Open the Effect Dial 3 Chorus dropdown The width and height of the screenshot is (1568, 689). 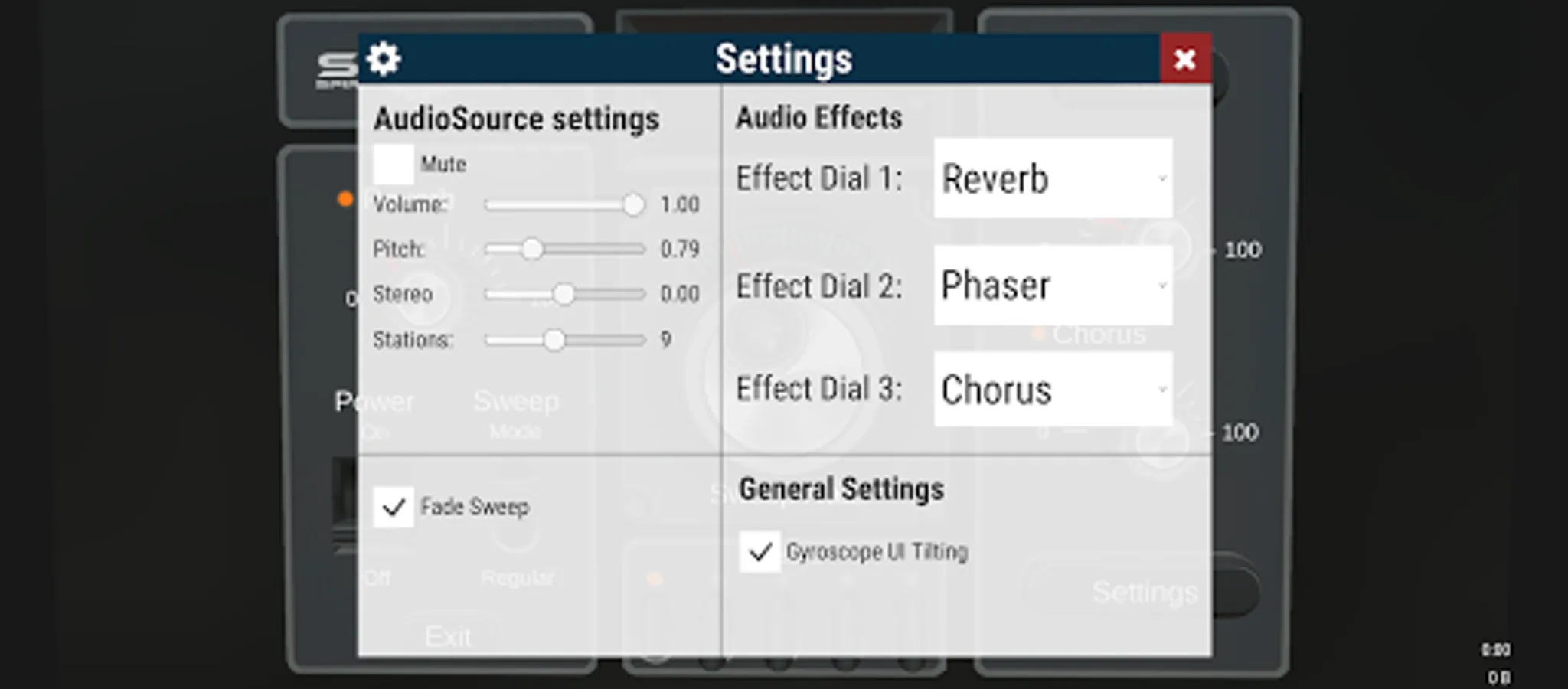[x=1052, y=390]
